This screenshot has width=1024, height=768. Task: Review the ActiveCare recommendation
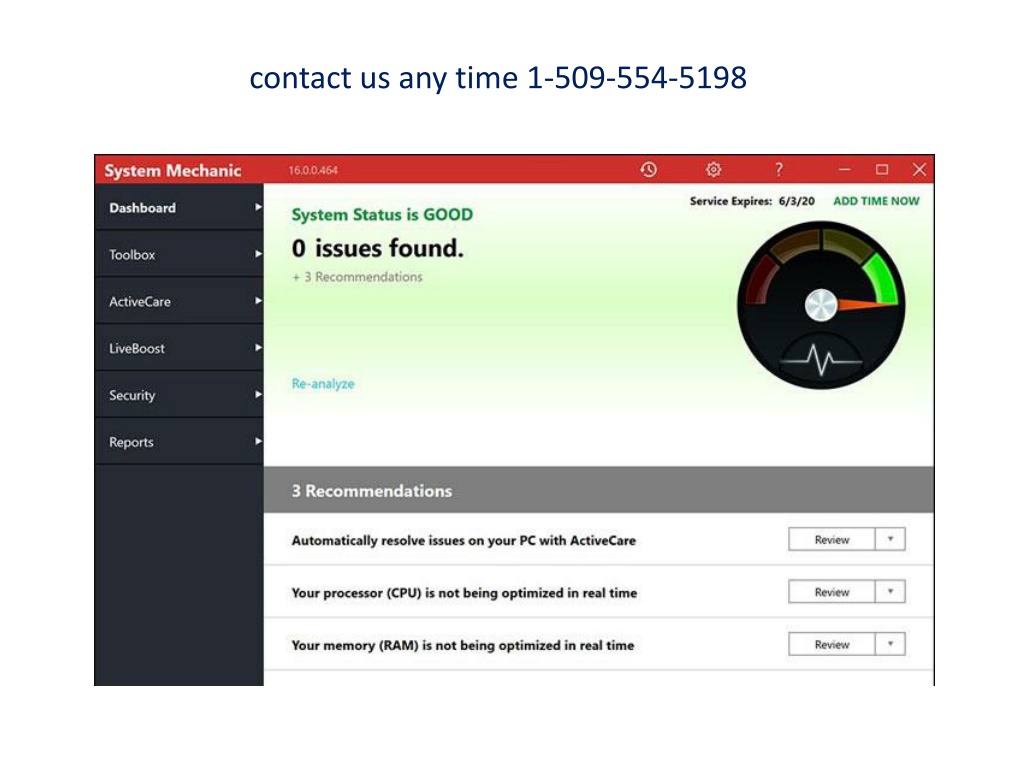(831, 539)
